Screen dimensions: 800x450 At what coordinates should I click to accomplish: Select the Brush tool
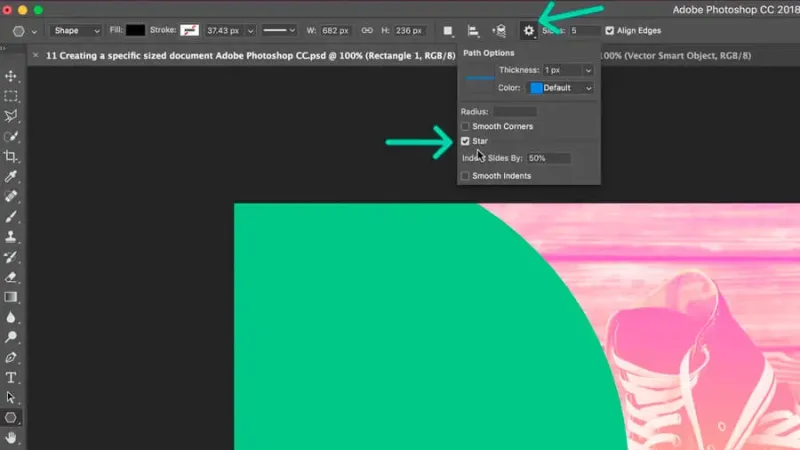(x=11, y=217)
